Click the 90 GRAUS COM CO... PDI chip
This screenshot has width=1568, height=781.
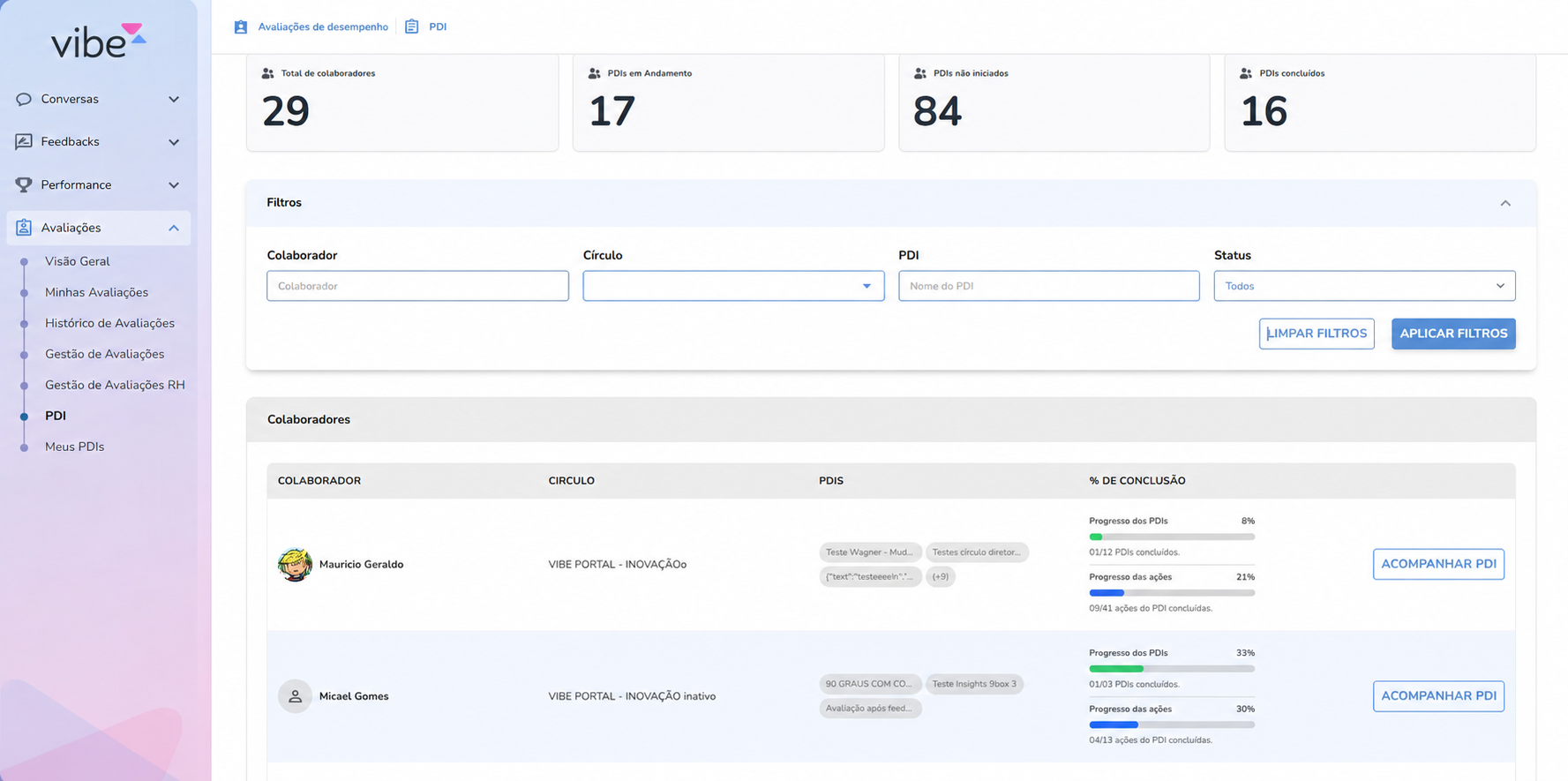870,684
